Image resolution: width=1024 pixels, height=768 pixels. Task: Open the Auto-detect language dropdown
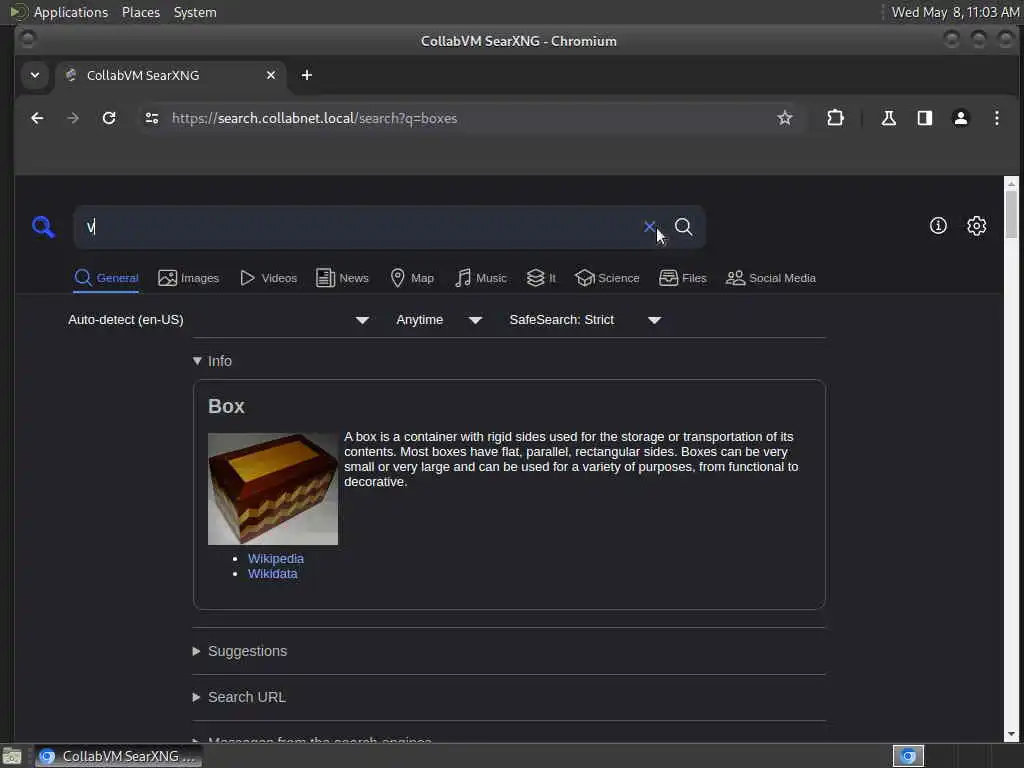point(219,320)
